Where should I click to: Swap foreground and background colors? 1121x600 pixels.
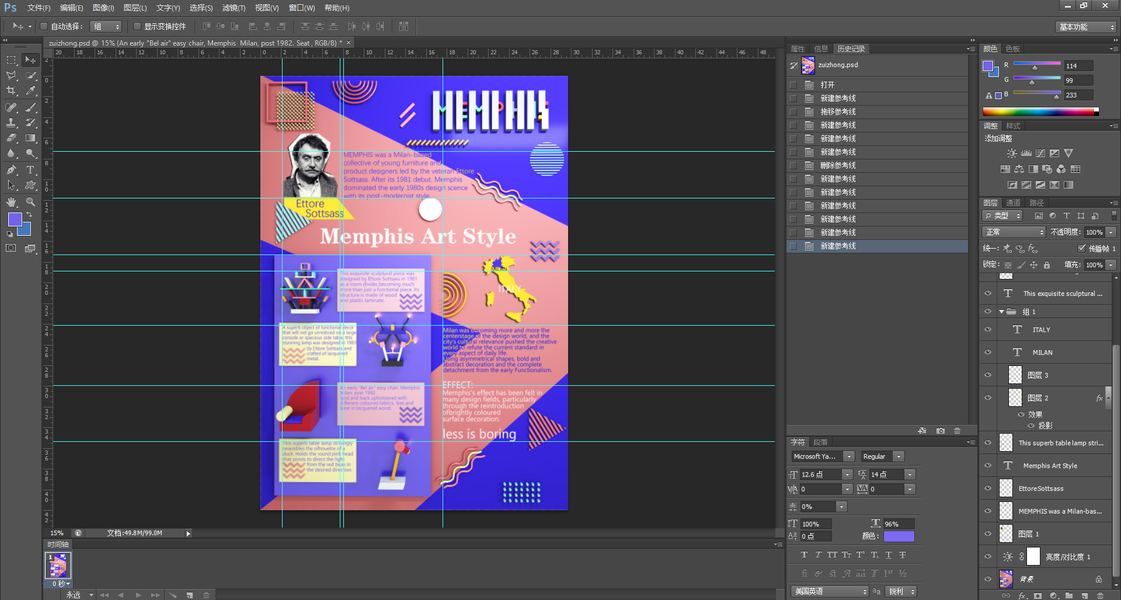coord(29,215)
